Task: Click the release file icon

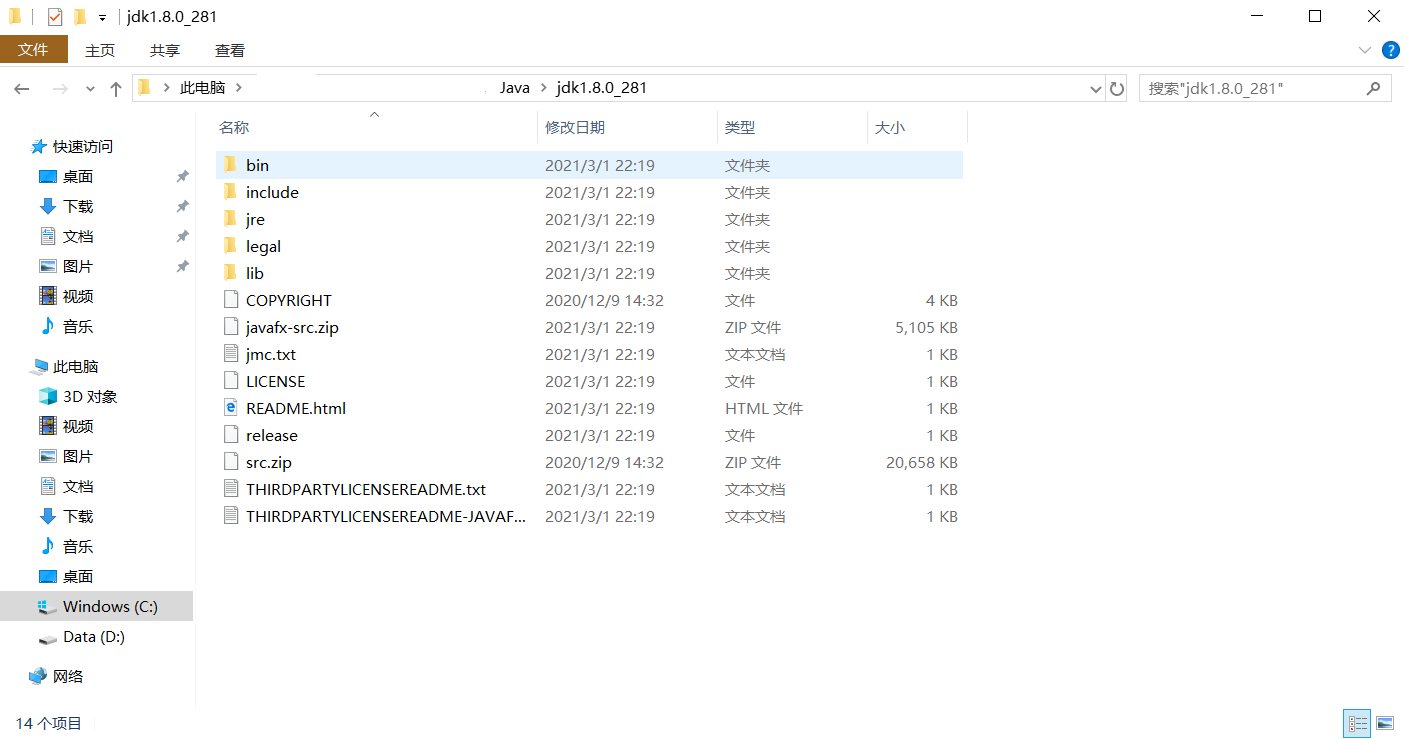Action: (x=230, y=435)
